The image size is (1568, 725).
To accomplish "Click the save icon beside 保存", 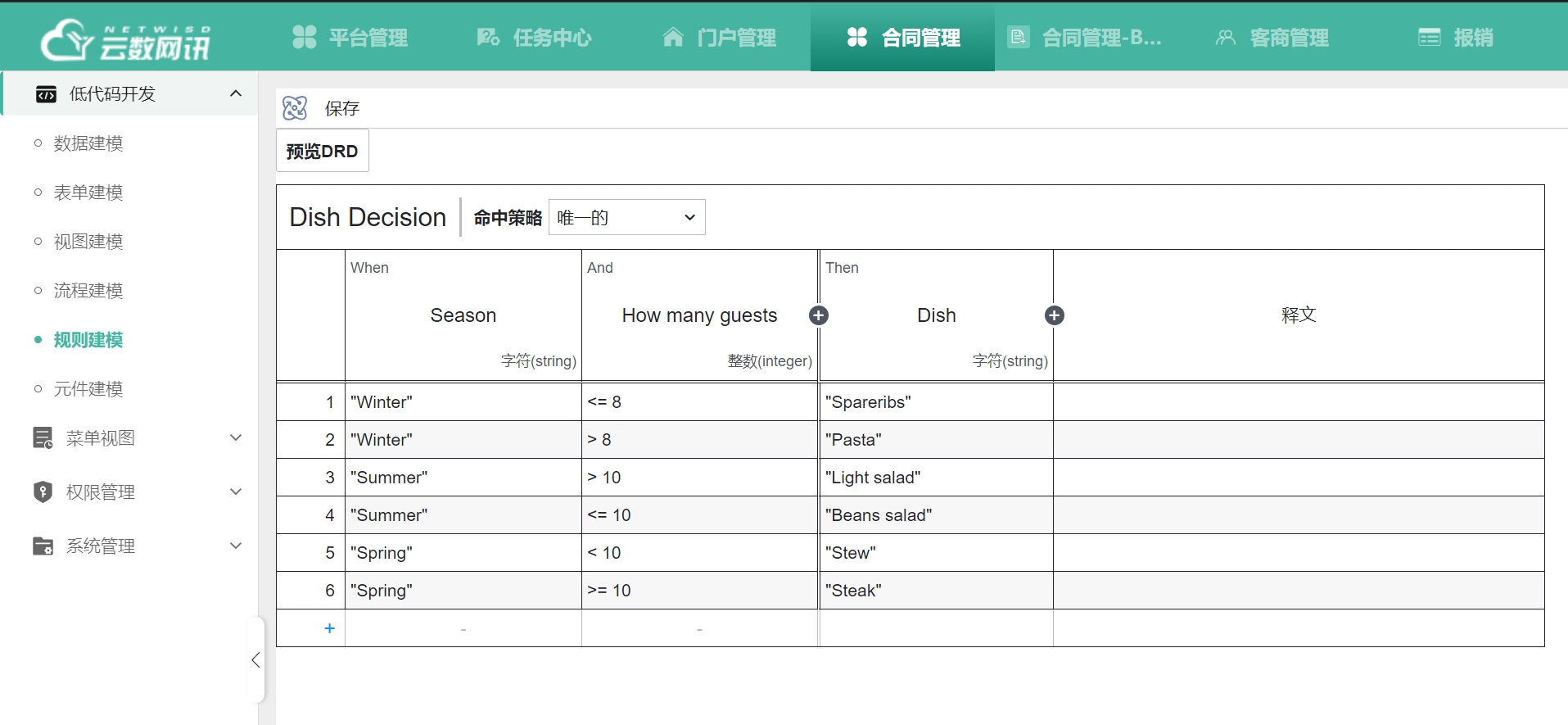I will click(295, 108).
